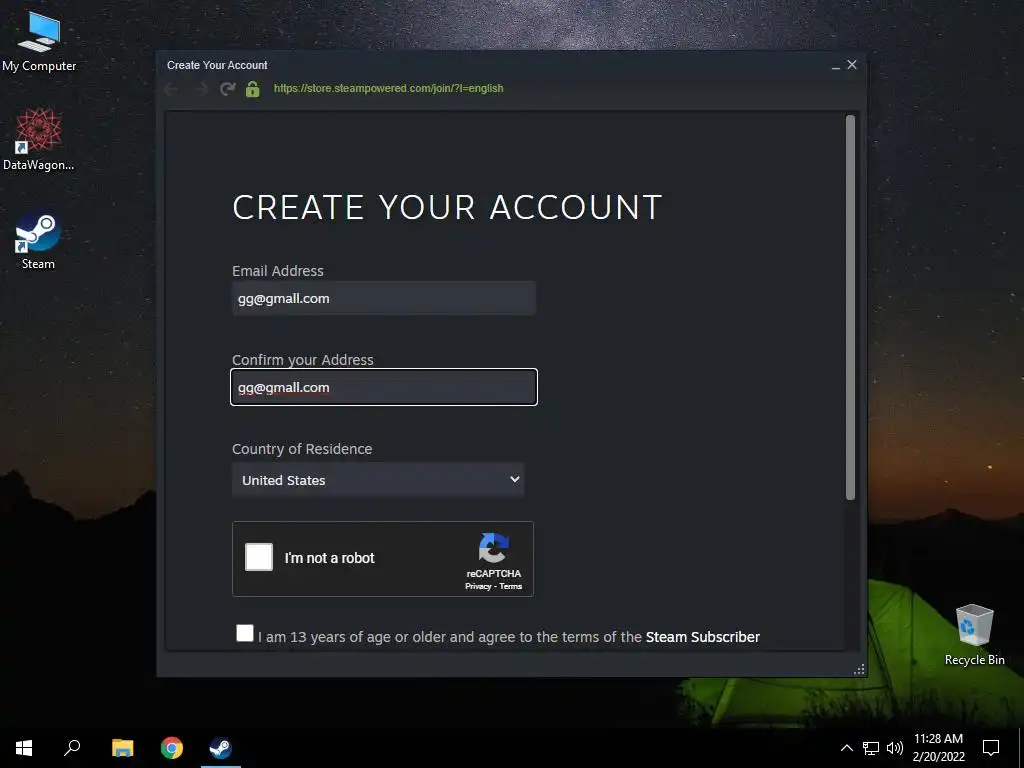Select the DataWagon desktop shortcut
This screenshot has height=768, width=1024.
coord(39,140)
